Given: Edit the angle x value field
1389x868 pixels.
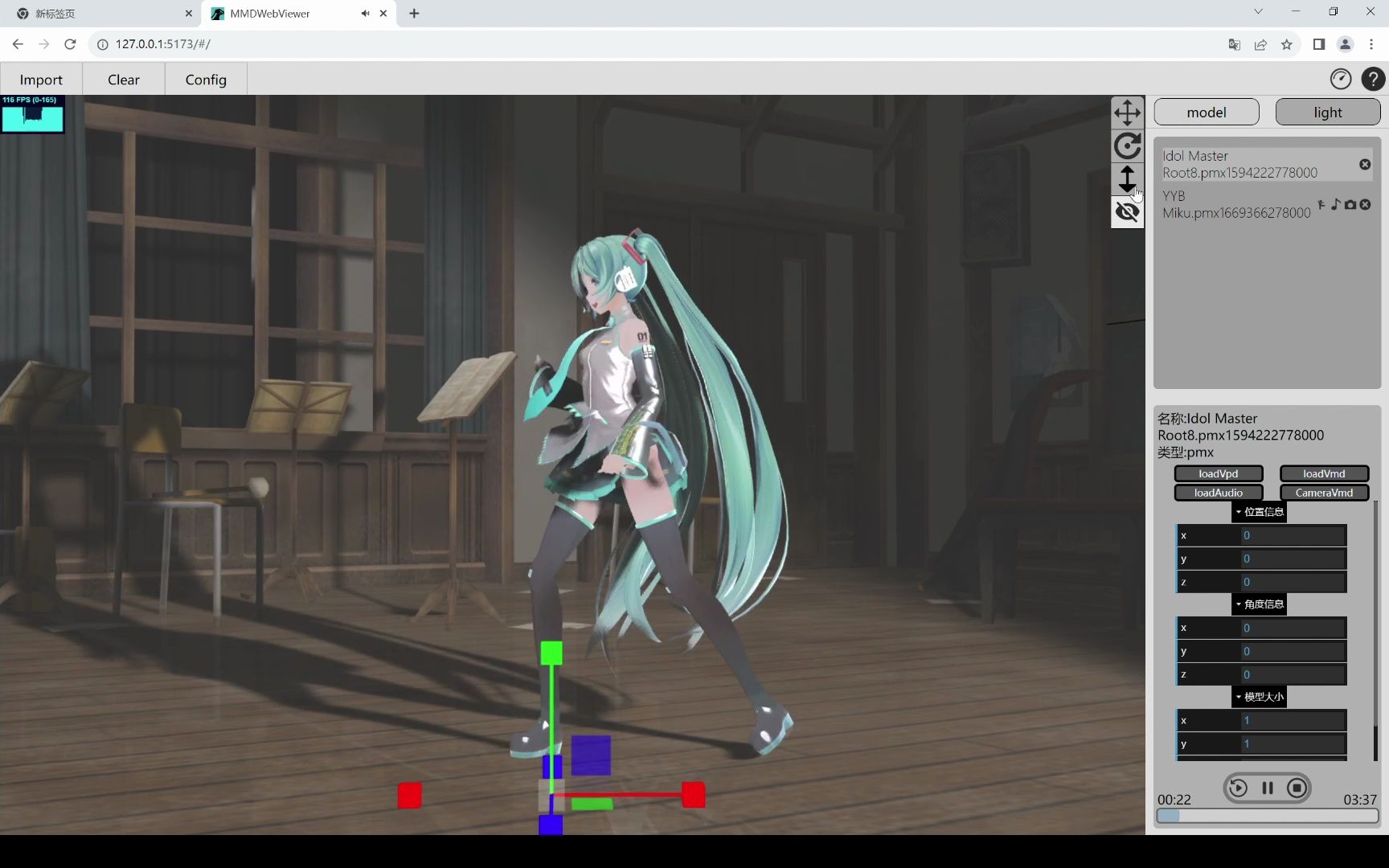Looking at the screenshot, I should (1293, 628).
